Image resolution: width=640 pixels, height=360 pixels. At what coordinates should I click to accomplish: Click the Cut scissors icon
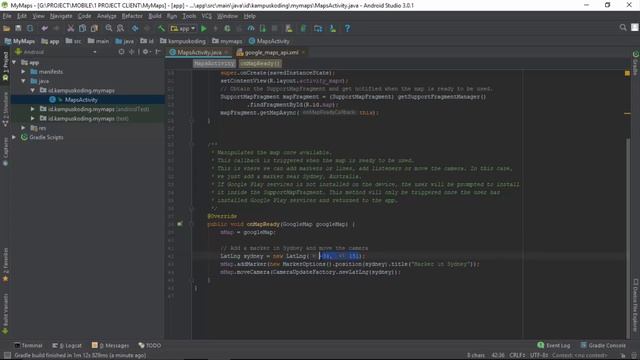coord(71,28)
